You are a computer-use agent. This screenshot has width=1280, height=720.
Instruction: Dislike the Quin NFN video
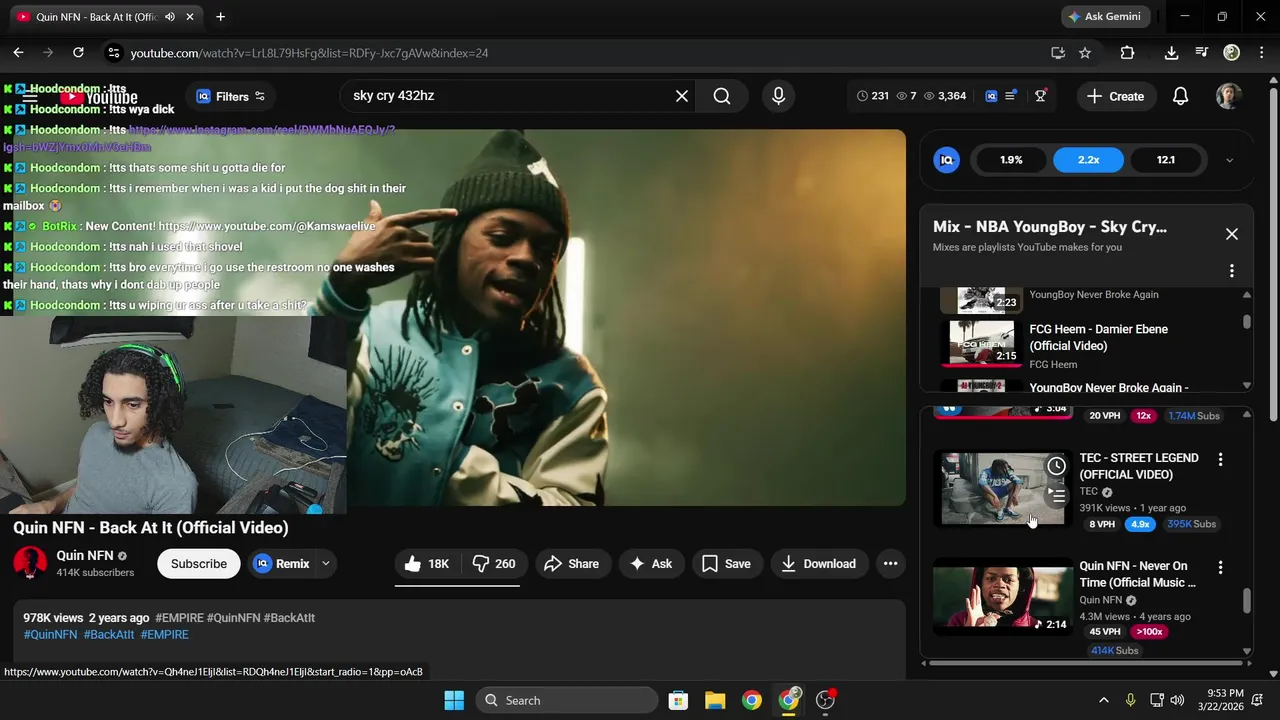[x=493, y=564]
